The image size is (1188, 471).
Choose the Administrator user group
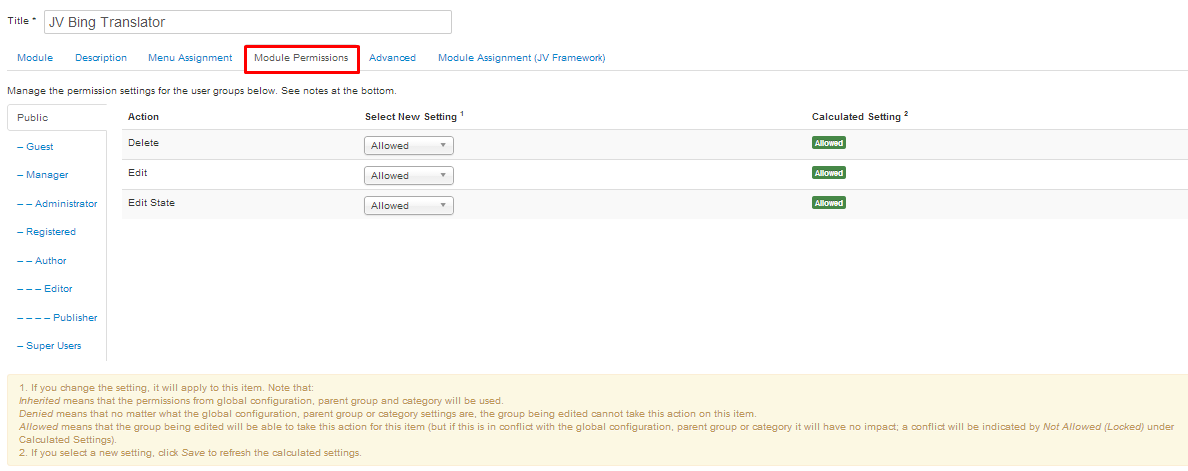coord(66,204)
